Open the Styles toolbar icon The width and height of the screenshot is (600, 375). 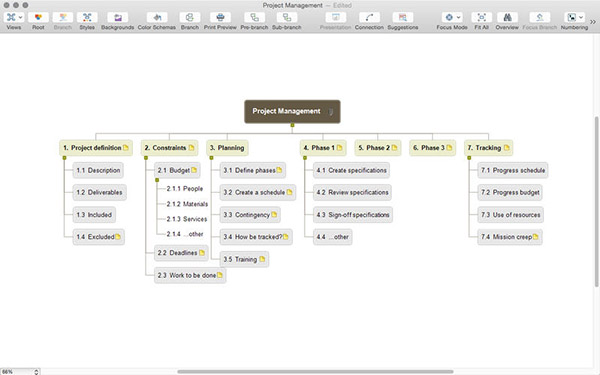[87, 18]
